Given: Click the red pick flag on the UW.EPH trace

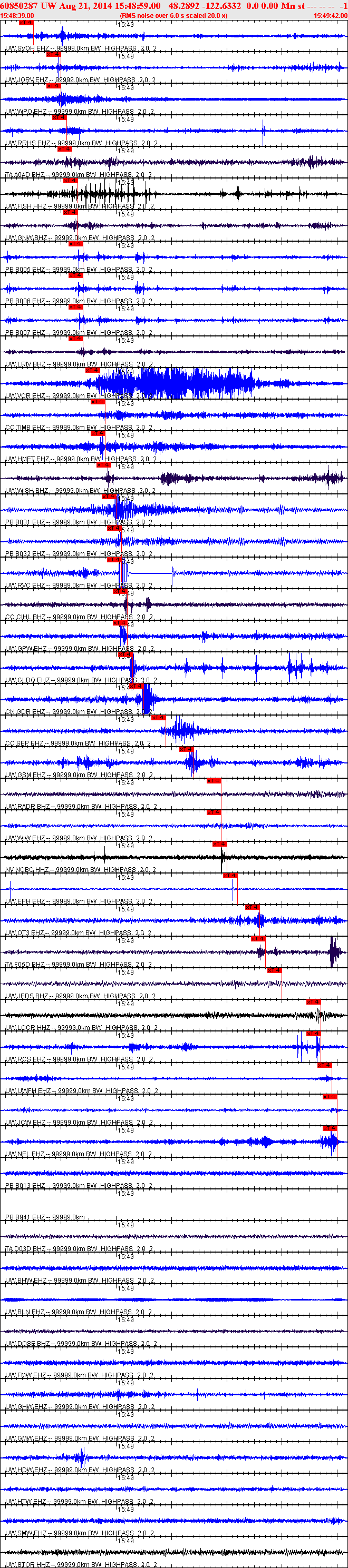Looking at the screenshot, I should tap(230, 875).
